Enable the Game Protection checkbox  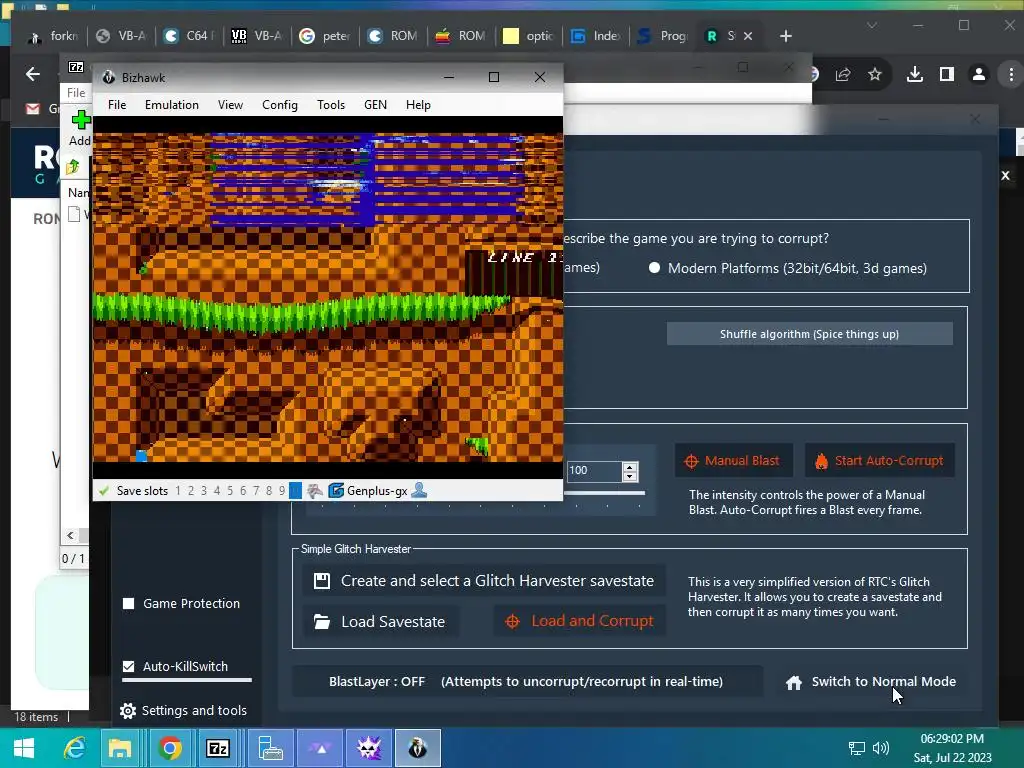pyautogui.click(x=129, y=603)
